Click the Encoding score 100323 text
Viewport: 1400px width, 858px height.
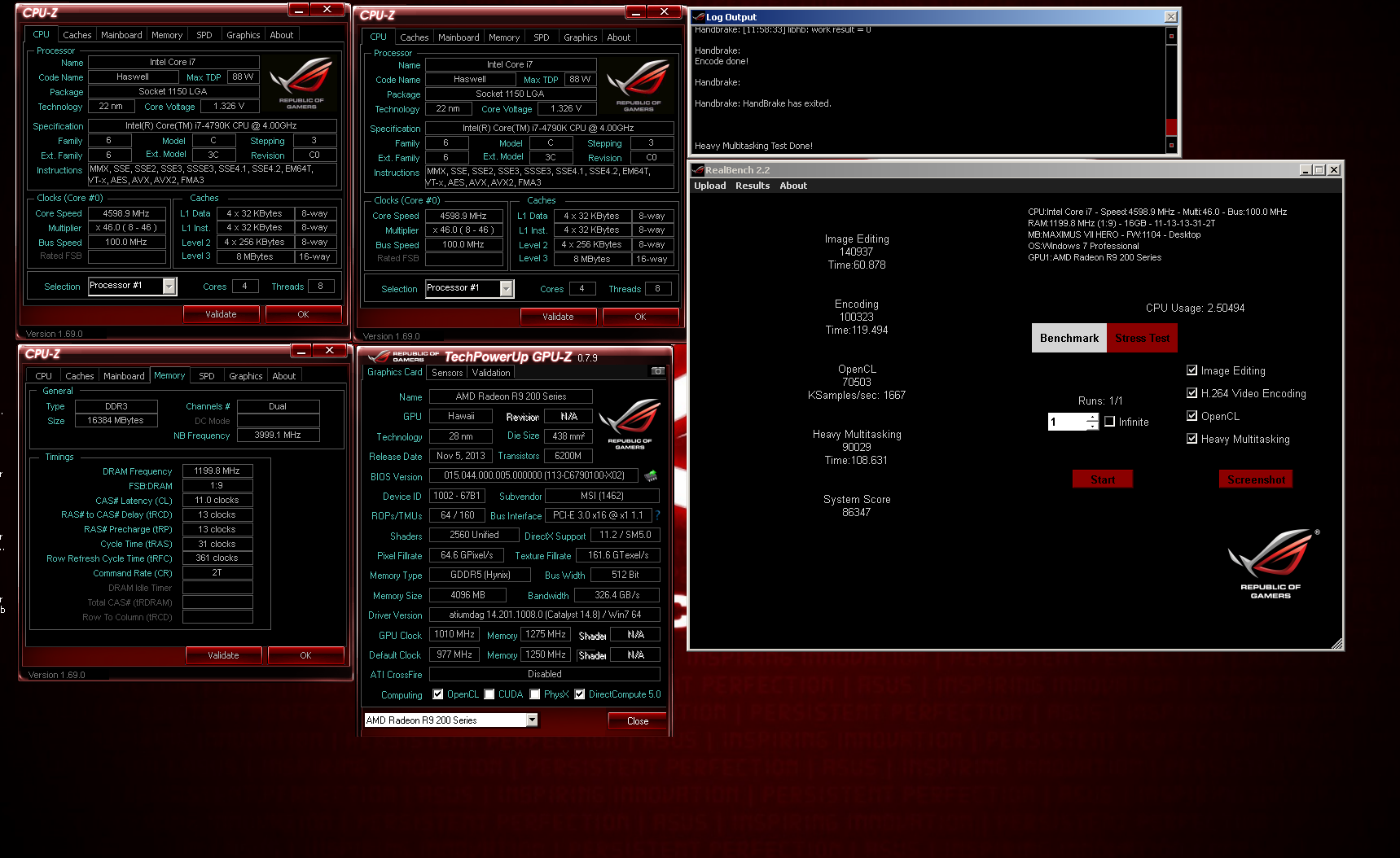click(x=857, y=317)
